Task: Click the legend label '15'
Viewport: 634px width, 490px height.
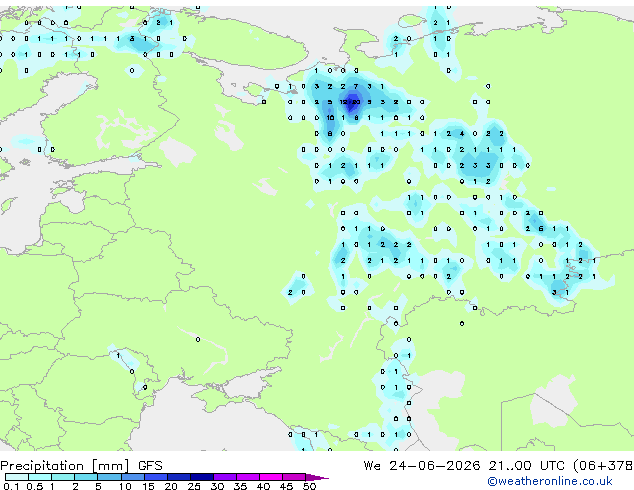Action: click(148, 486)
